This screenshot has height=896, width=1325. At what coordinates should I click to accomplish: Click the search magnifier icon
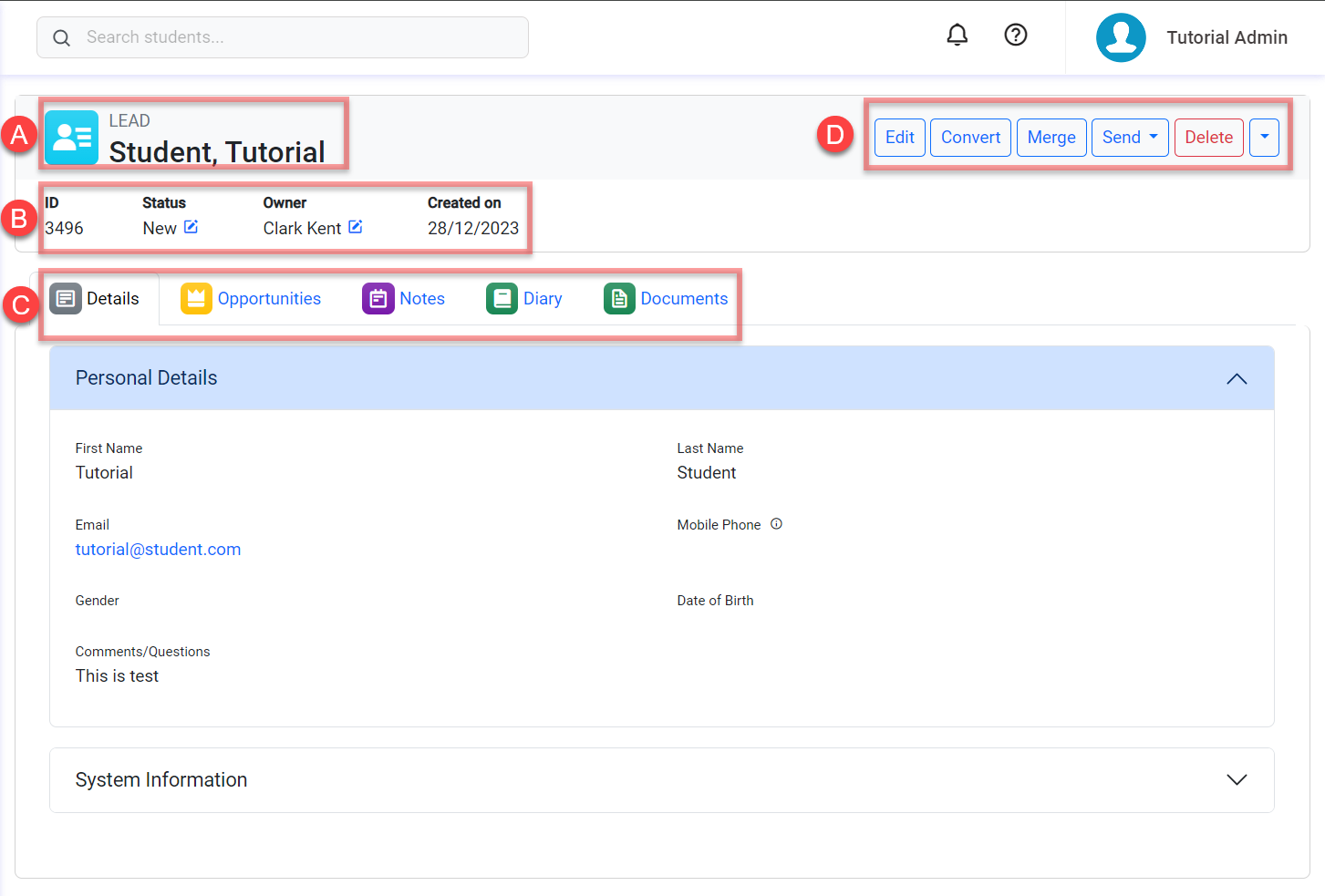(x=61, y=38)
